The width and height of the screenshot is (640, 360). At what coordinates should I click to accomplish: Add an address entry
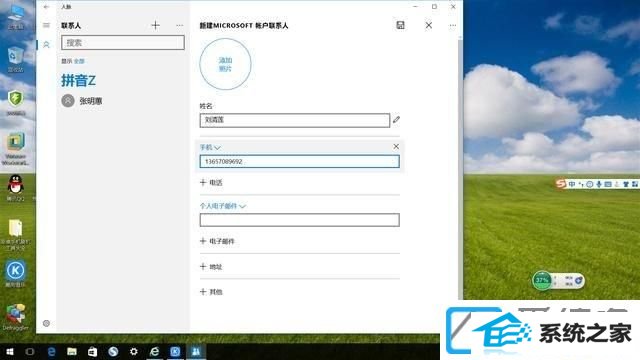(x=211, y=267)
